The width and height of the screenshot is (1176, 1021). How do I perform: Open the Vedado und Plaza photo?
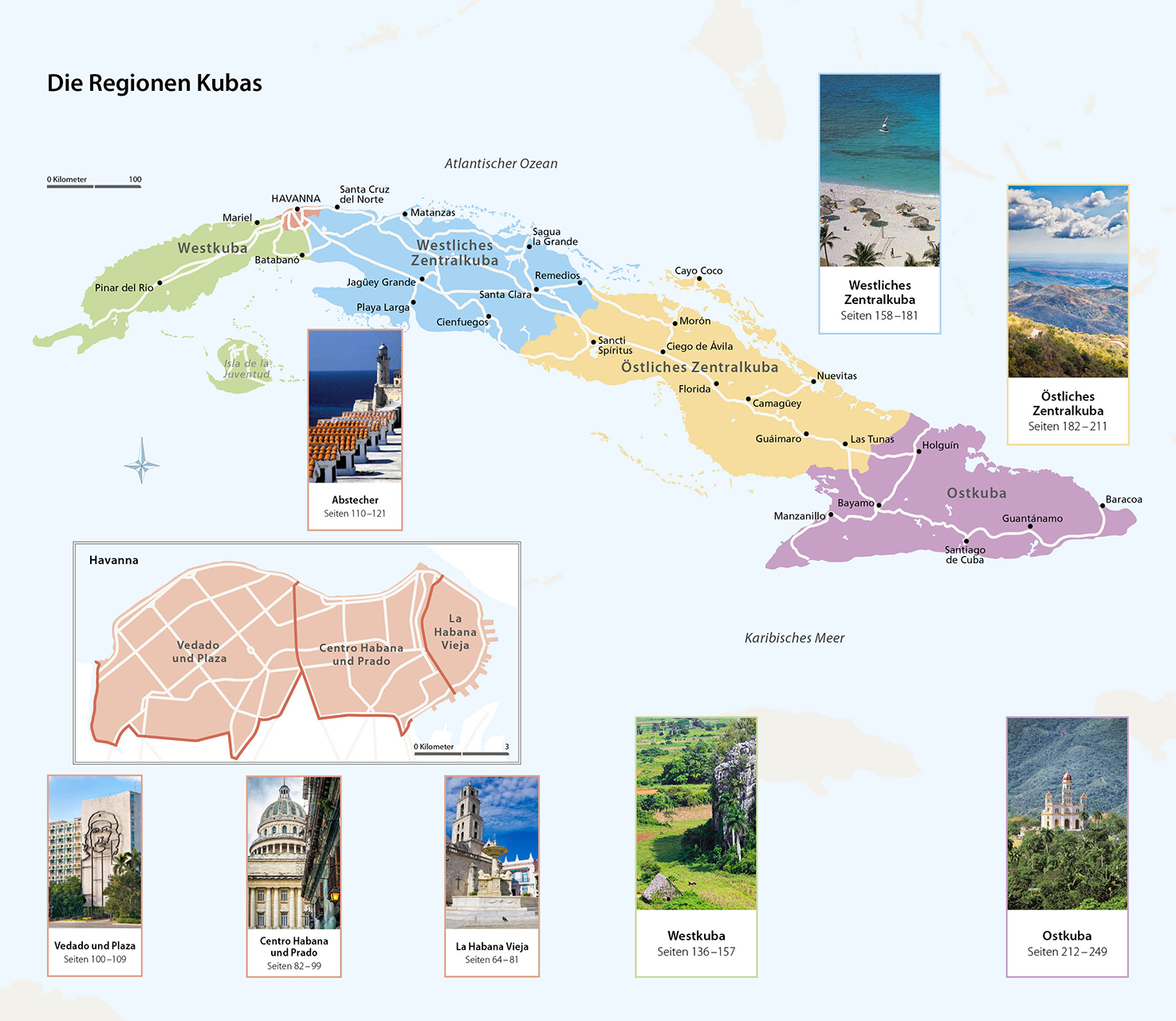pyautogui.click(x=95, y=851)
